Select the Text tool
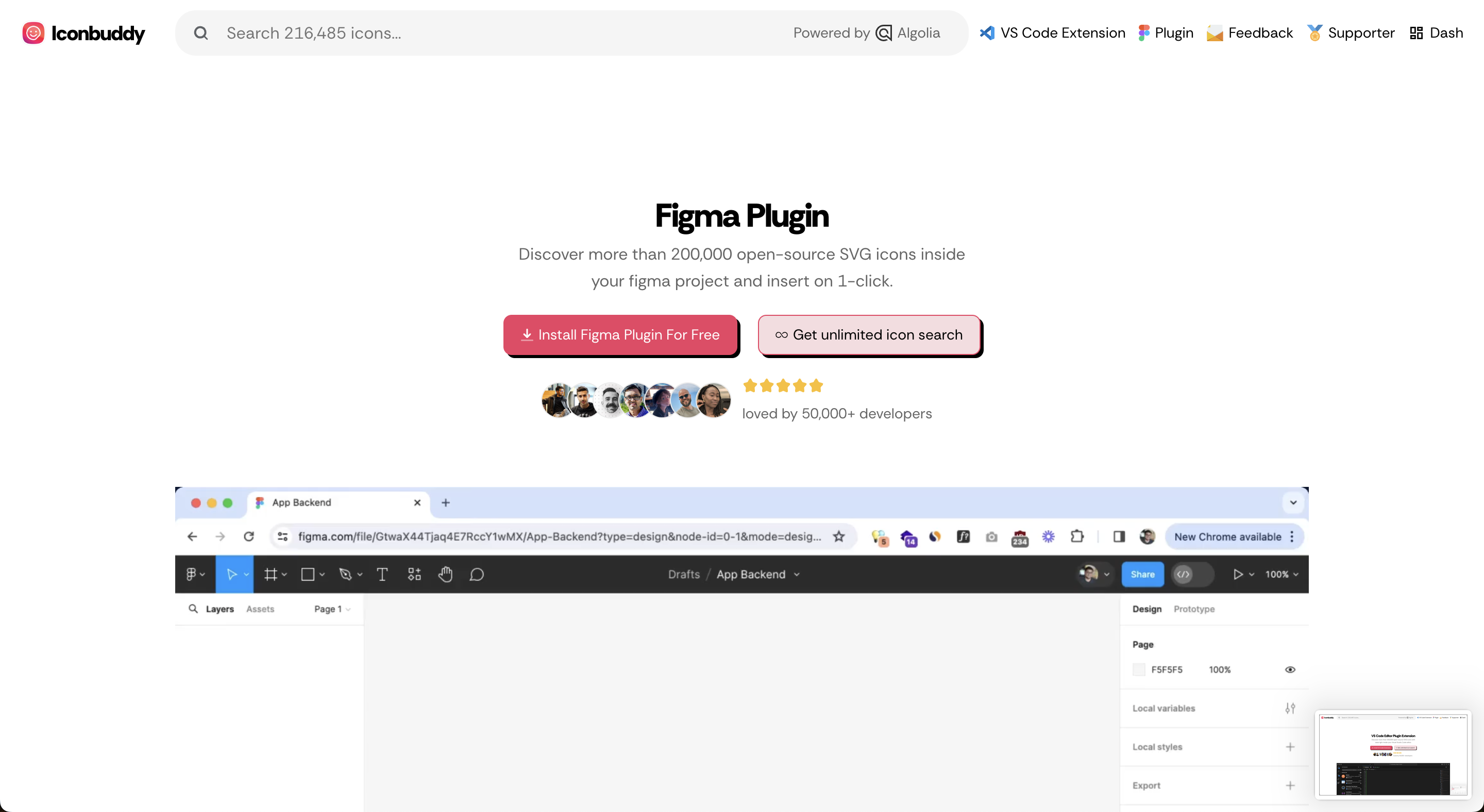Image resolution: width=1484 pixels, height=812 pixels. [382, 574]
